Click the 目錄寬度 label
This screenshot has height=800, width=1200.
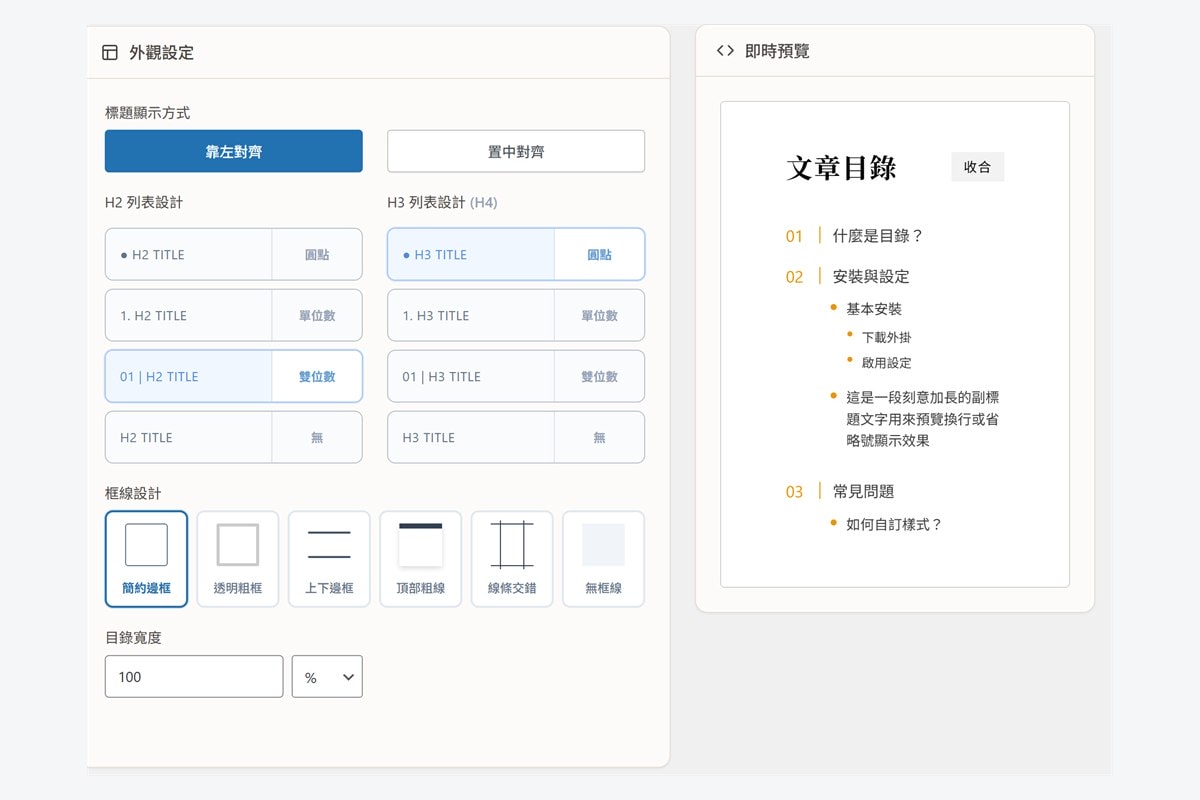(x=133, y=637)
